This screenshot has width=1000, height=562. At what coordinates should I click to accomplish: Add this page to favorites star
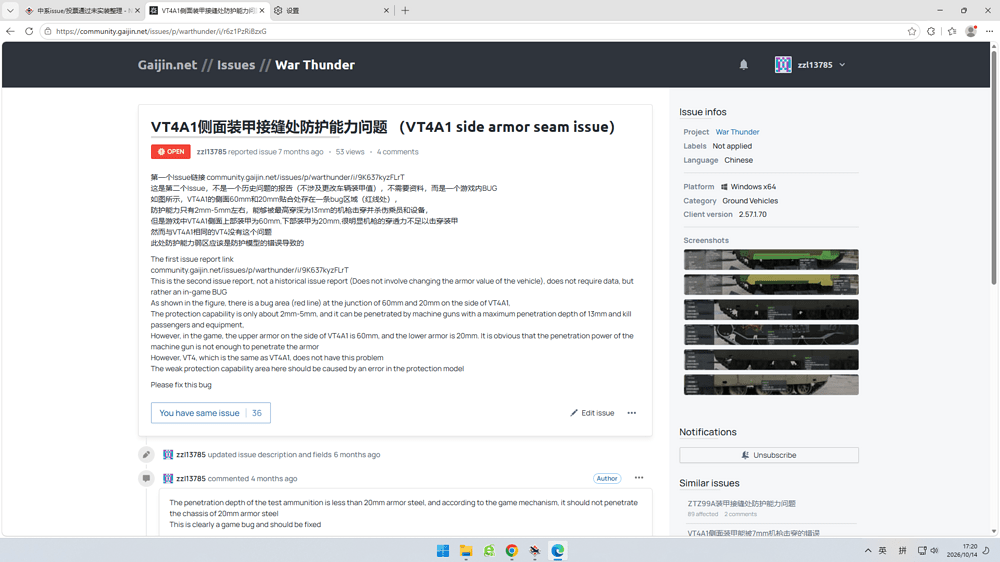click(x=912, y=31)
